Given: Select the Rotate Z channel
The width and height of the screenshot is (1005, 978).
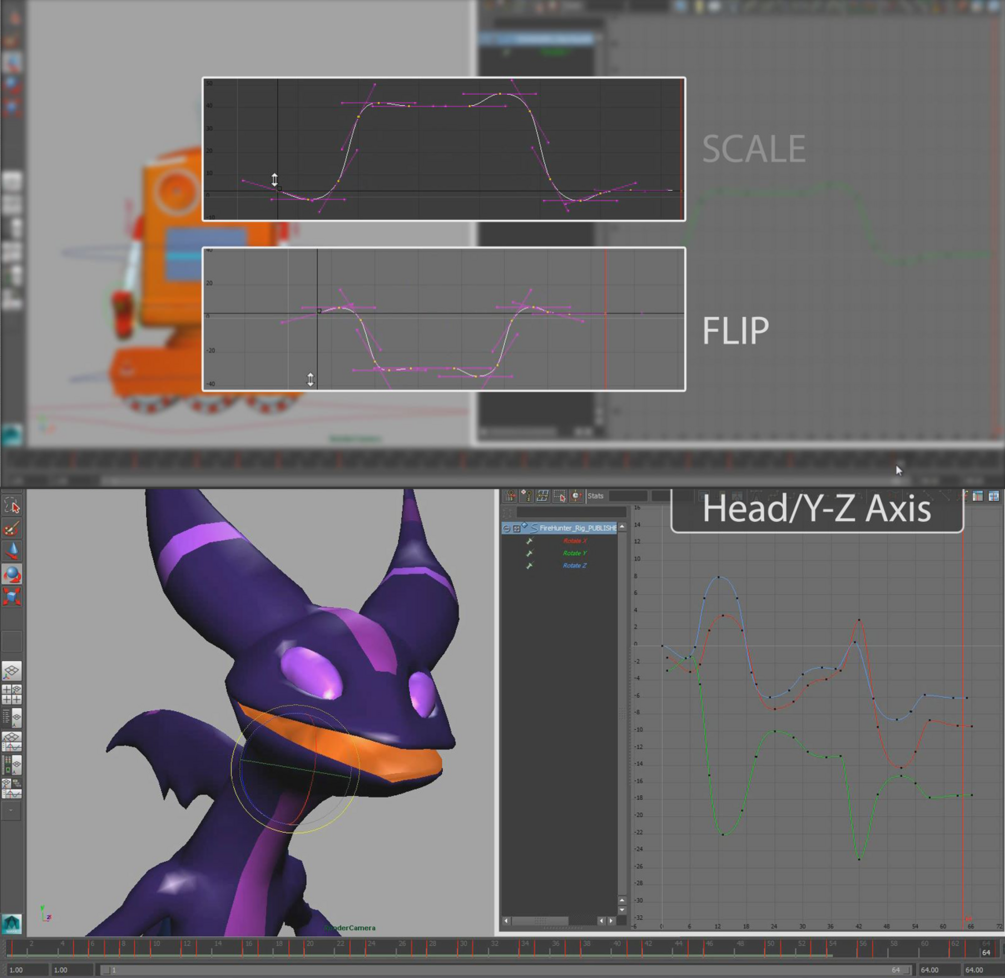Looking at the screenshot, I should click(575, 565).
